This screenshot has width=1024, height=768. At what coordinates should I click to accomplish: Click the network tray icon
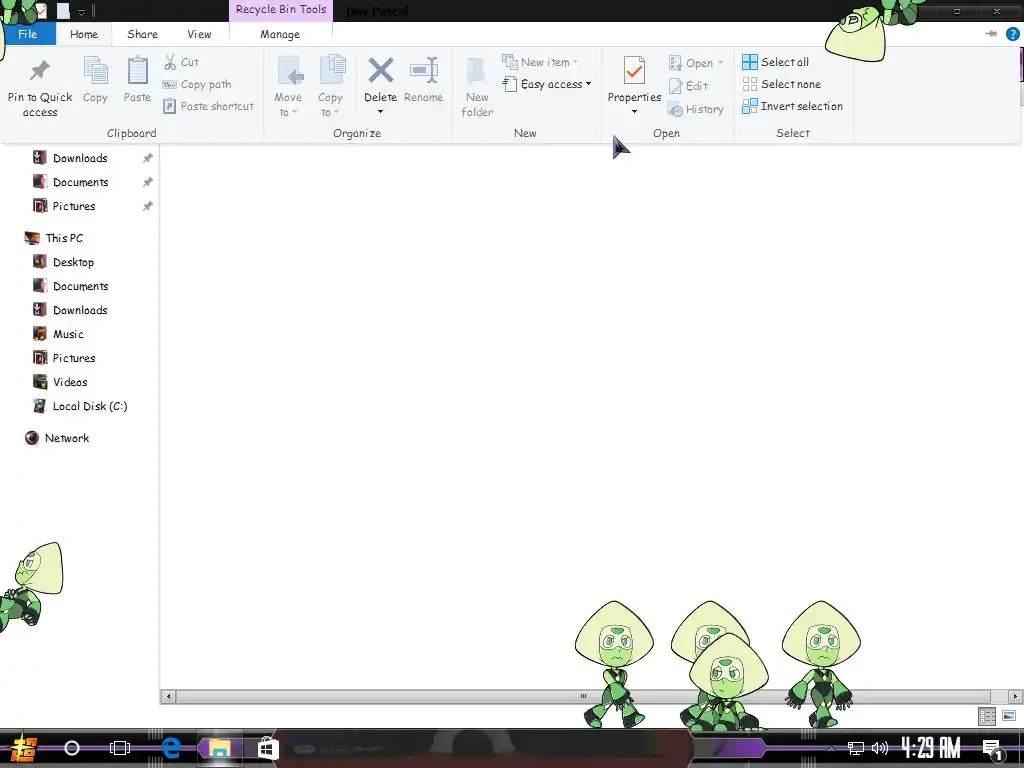[x=856, y=748]
